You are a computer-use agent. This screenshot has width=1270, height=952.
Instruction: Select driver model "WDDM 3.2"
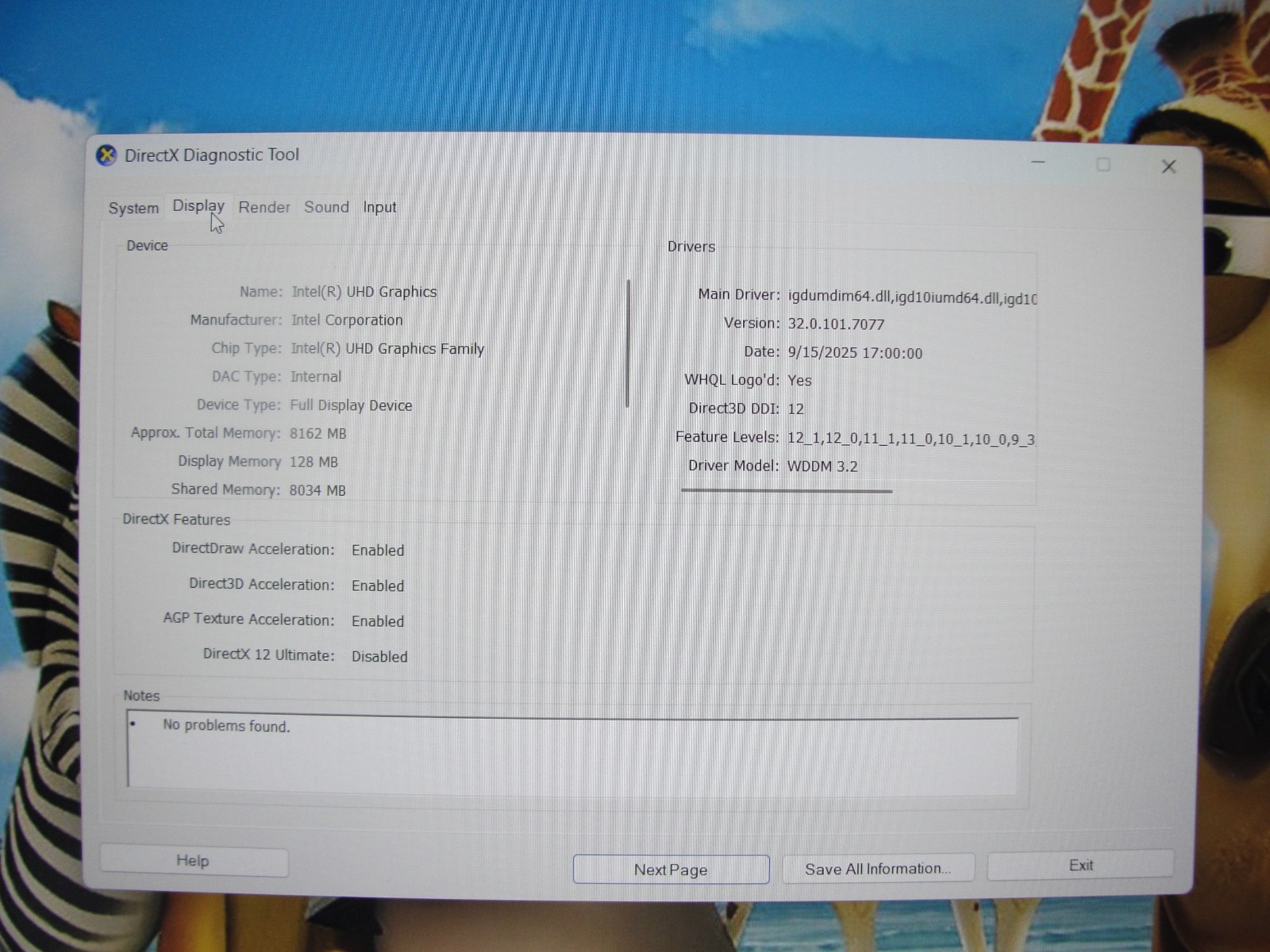(x=822, y=466)
